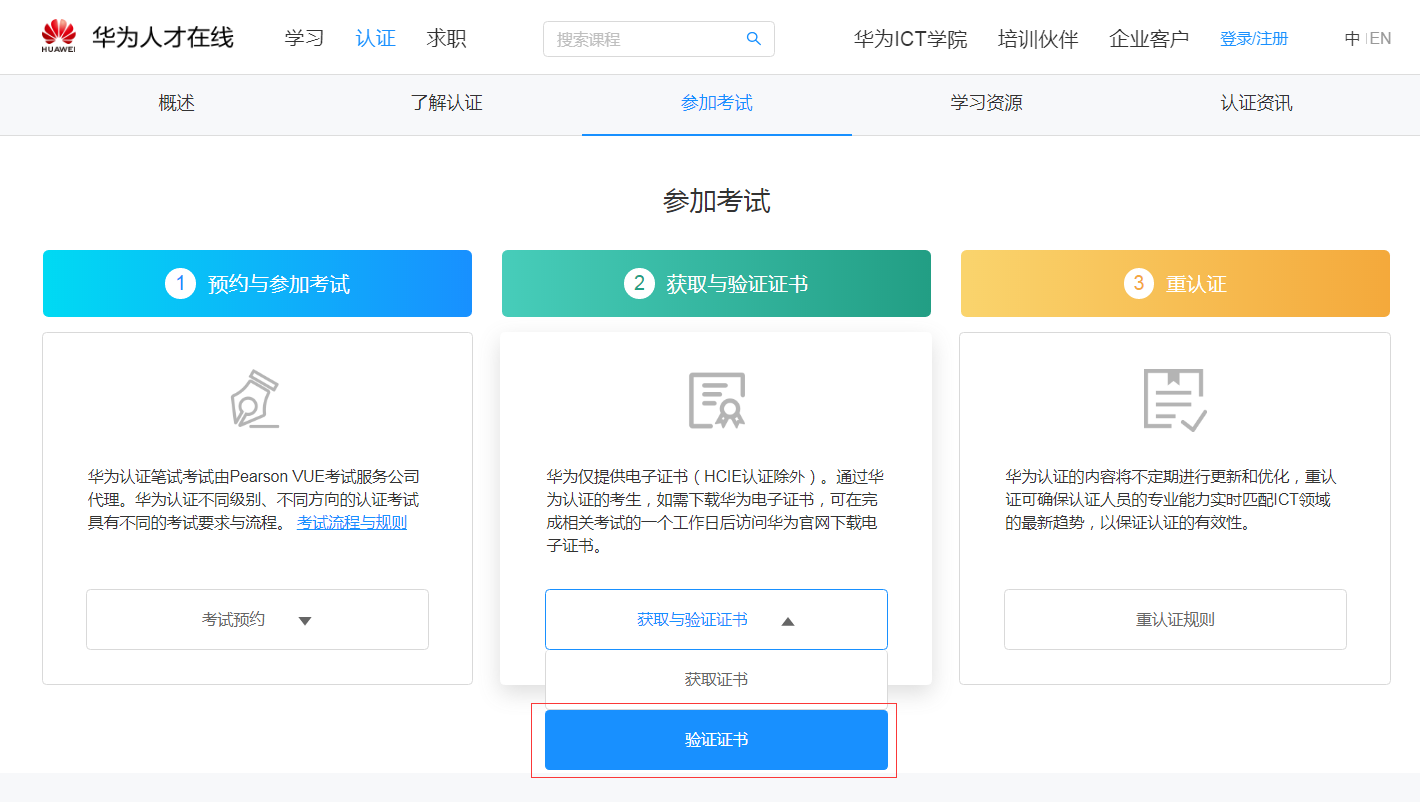Click the recertification document icon on card 3
Image resolution: width=1420 pixels, height=802 pixels.
tap(1174, 398)
